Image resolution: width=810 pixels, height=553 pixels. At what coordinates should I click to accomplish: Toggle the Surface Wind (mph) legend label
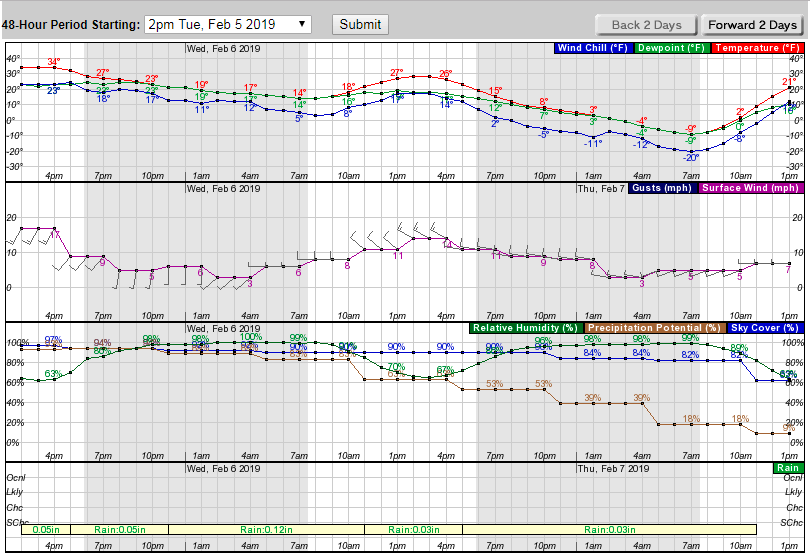coord(751,188)
